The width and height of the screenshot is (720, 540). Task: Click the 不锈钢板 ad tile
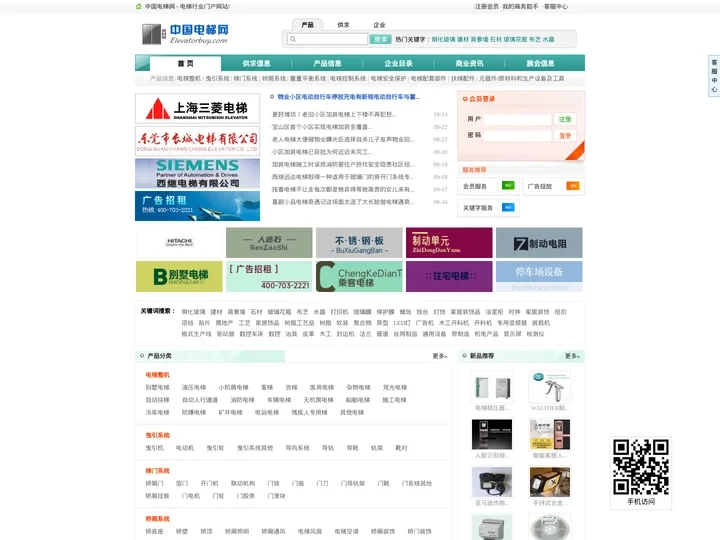point(359,242)
